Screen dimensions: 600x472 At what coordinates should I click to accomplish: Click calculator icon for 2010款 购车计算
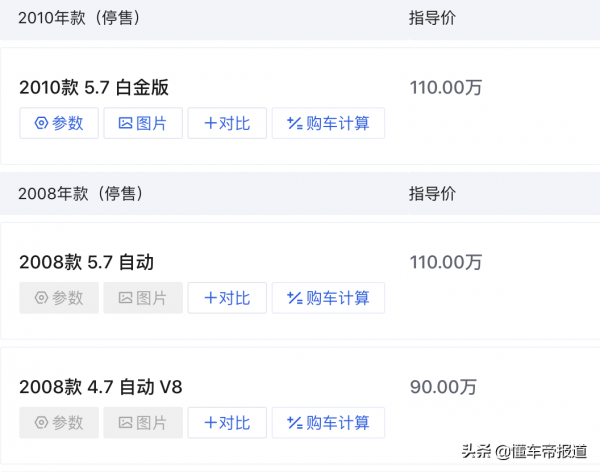pyautogui.click(x=295, y=124)
